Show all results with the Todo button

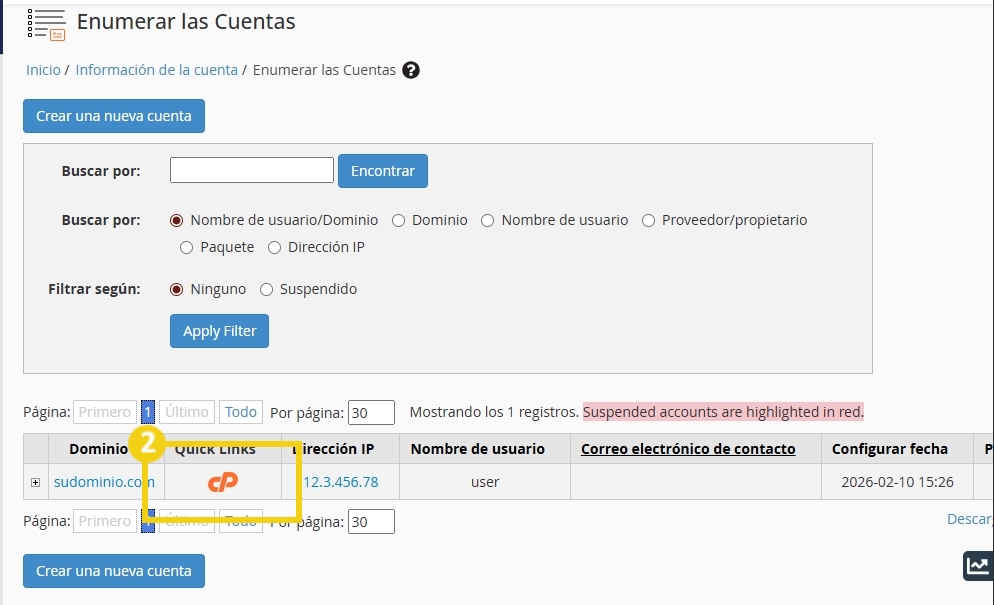click(240, 411)
